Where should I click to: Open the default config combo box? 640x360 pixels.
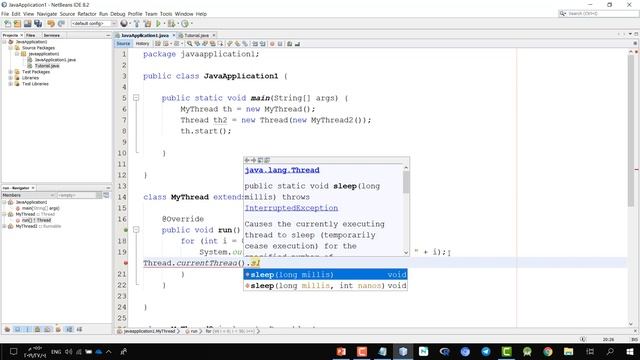click(x=94, y=24)
